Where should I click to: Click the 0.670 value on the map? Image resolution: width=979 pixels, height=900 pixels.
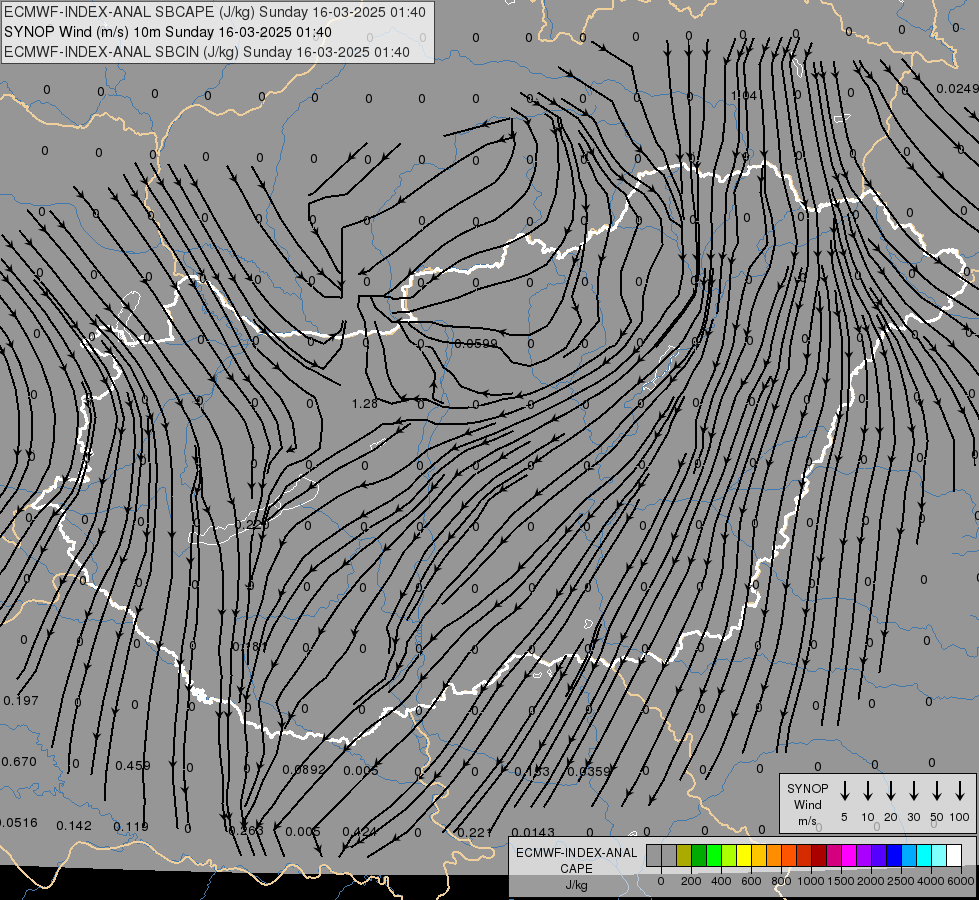click(19, 761)
